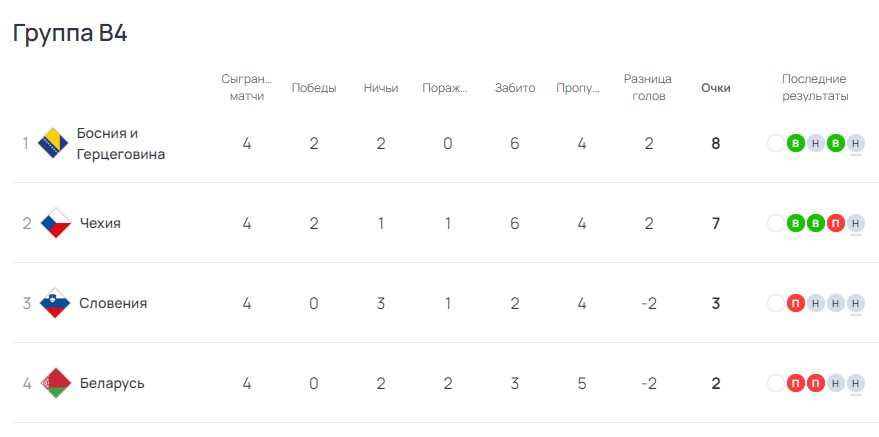Click the first green В badge in the Босния row
This screenshot has width=879, height=437.
pos(795,143)
